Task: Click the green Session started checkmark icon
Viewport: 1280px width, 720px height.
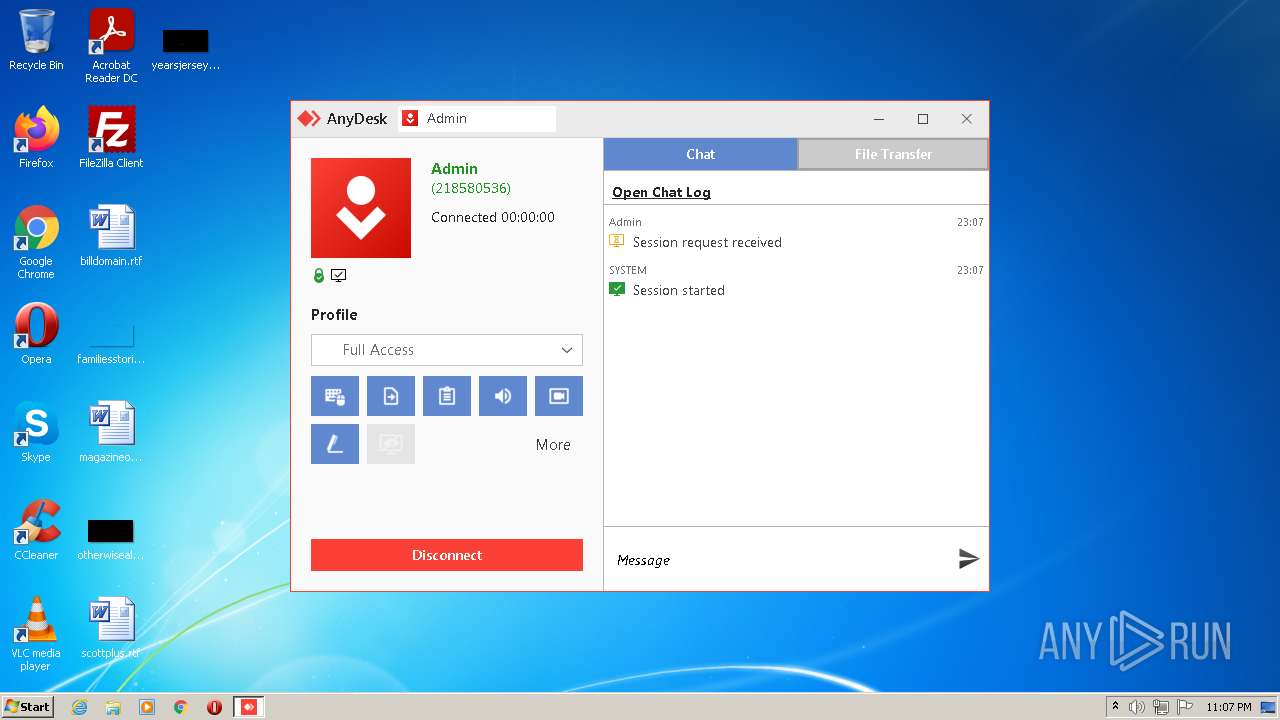Action: [617, 289]
